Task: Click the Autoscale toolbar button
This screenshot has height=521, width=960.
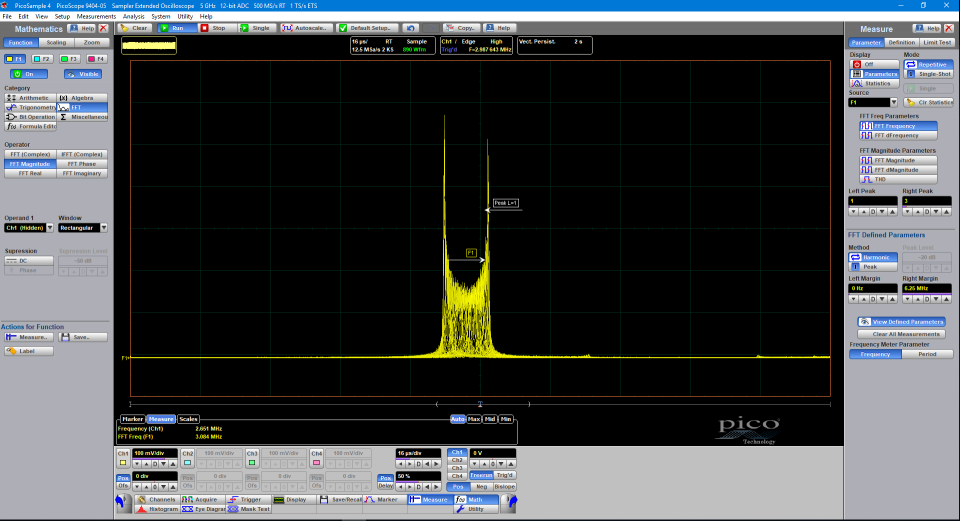Action: (306, 28)
